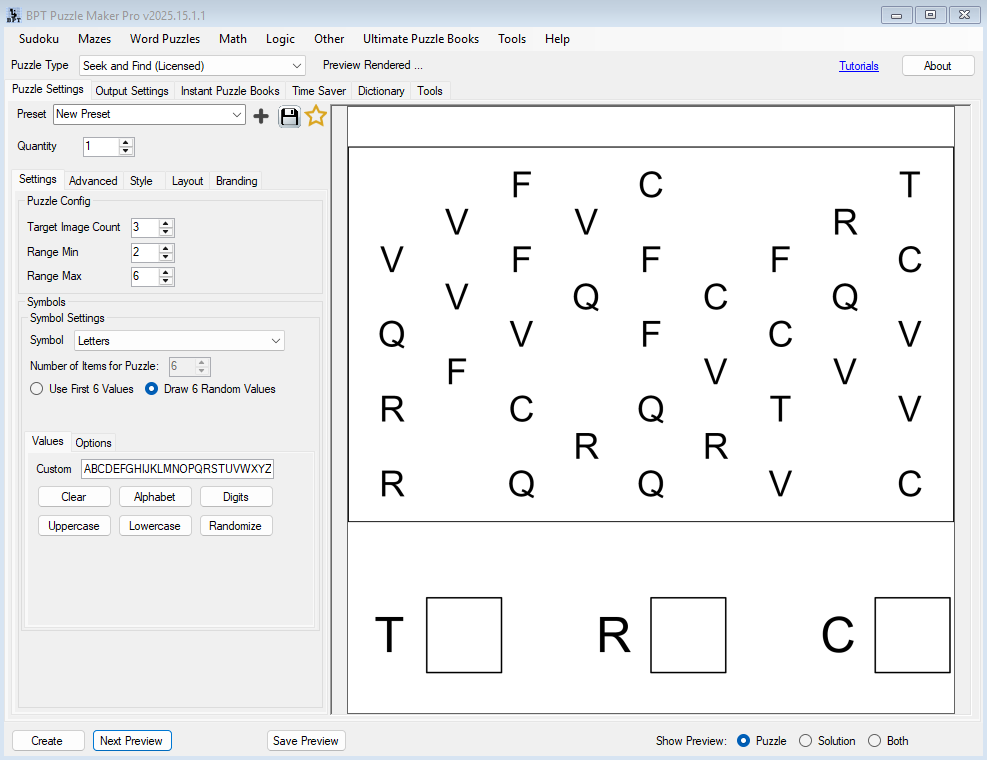
Task: Click the floppy disk save preset icon
Action: [x=289, y=116]
